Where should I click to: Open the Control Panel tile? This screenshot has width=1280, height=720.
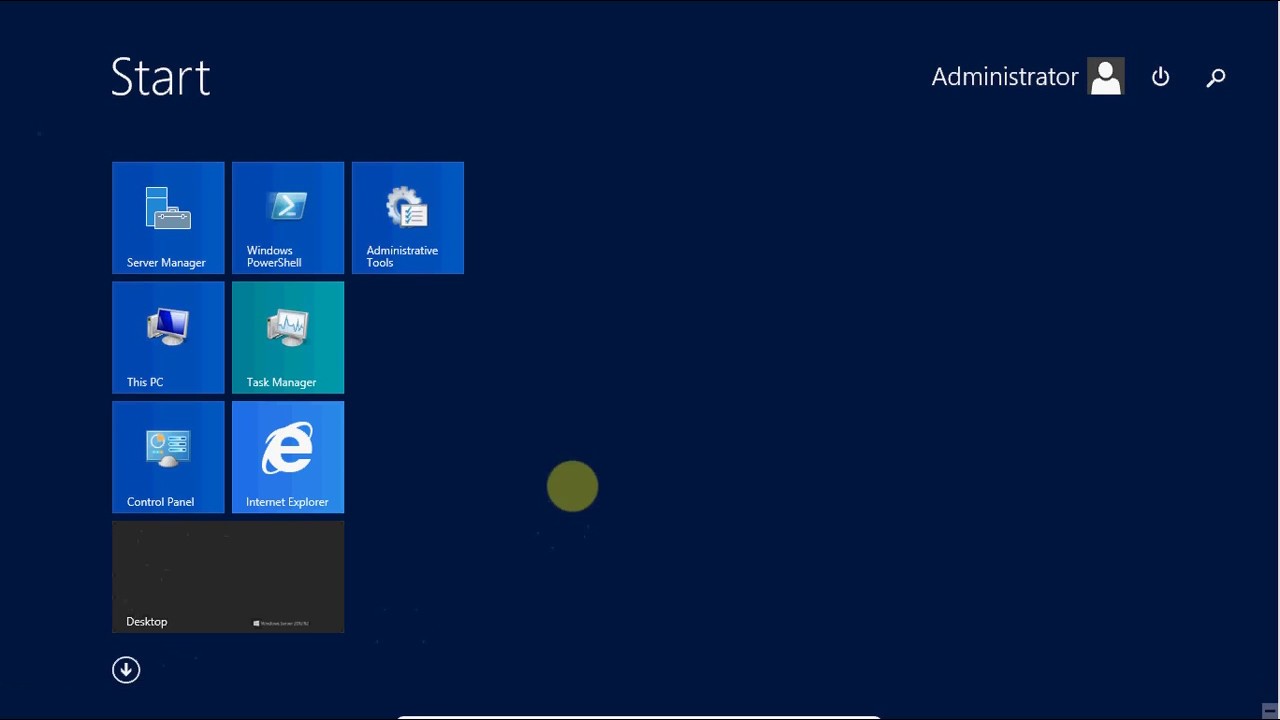point(168,458)
